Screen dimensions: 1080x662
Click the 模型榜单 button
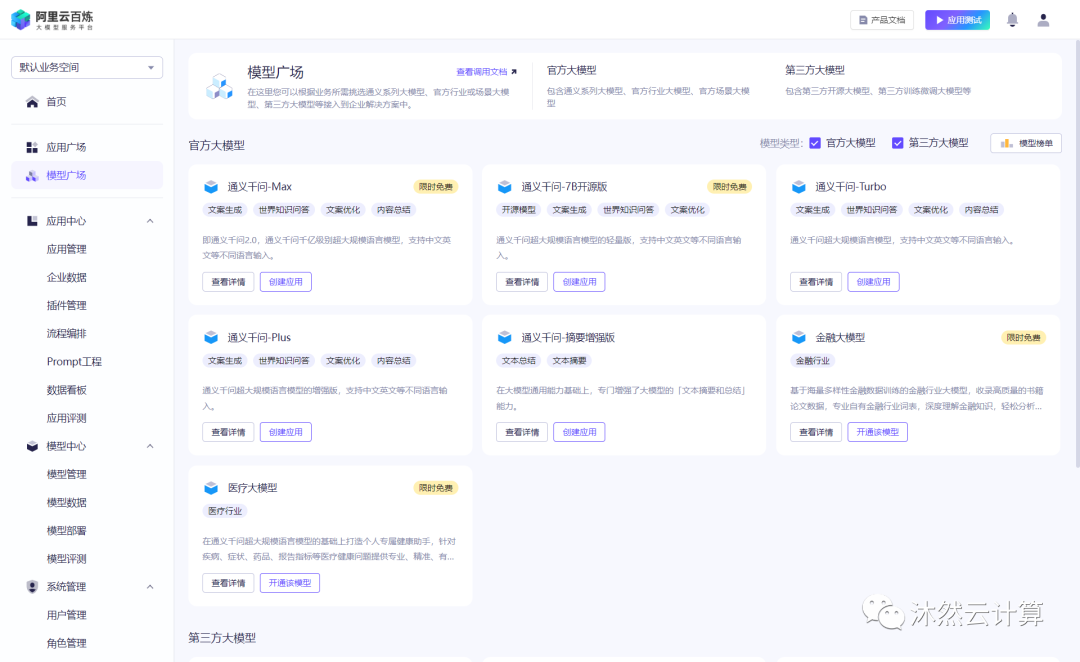tap(1026, 143)
